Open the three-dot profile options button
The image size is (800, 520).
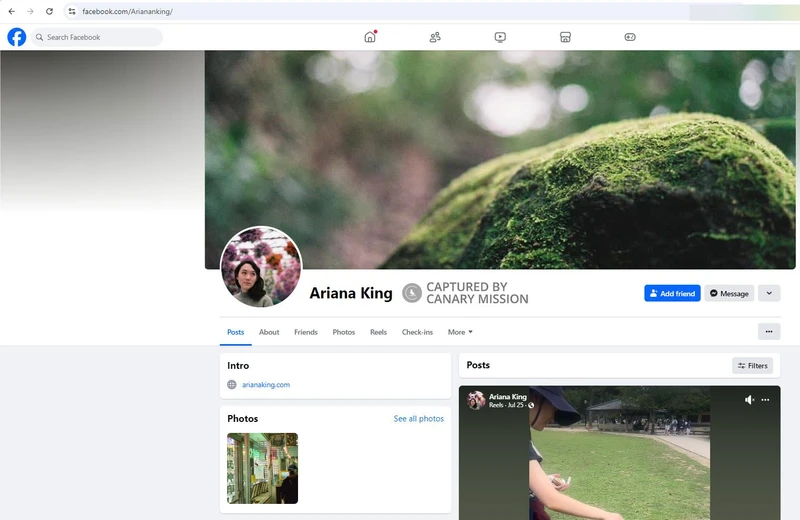(769, 332)
